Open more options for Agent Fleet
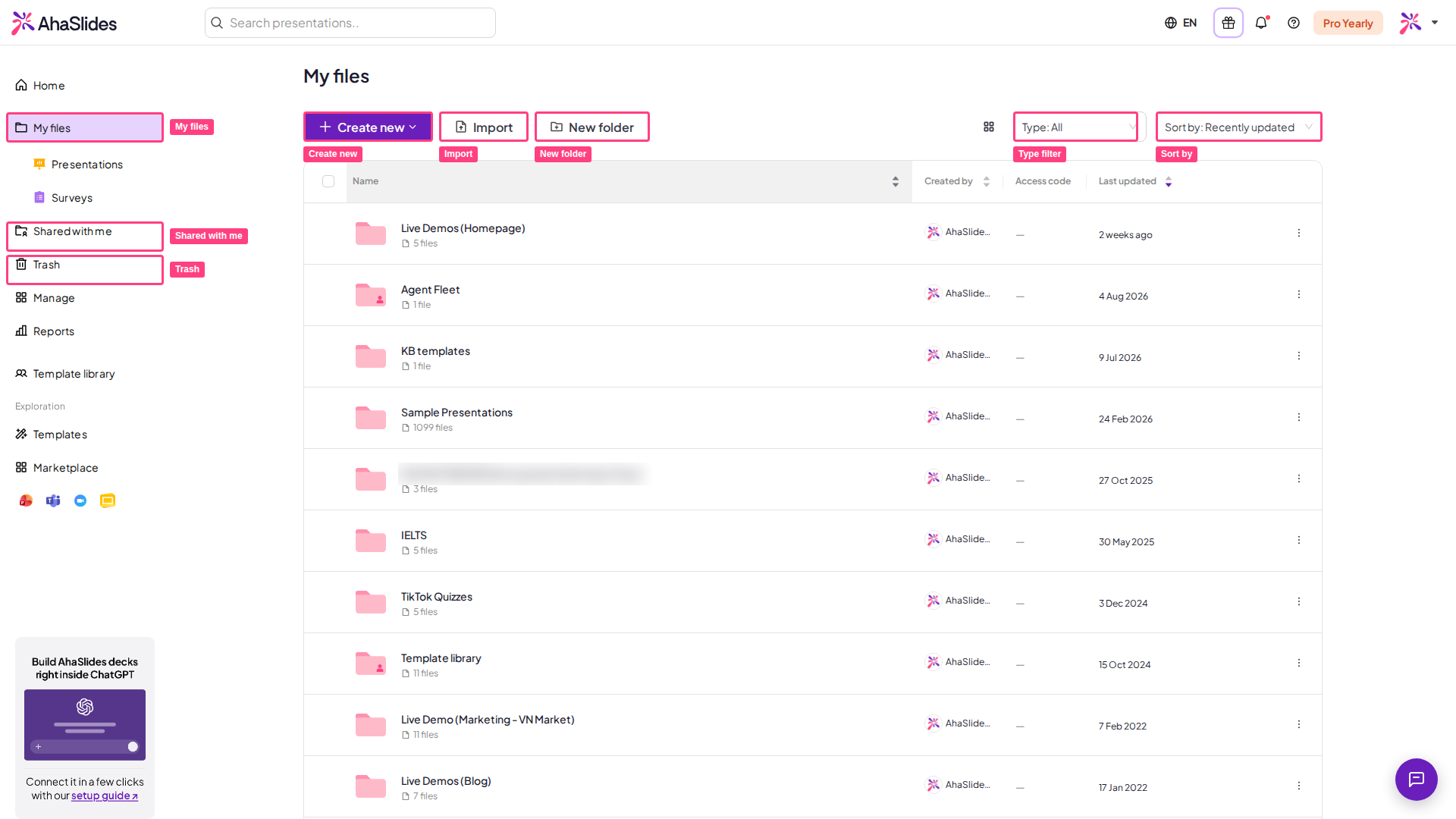This screenshot has height=819, width=1456. [x=1298, y=294]
